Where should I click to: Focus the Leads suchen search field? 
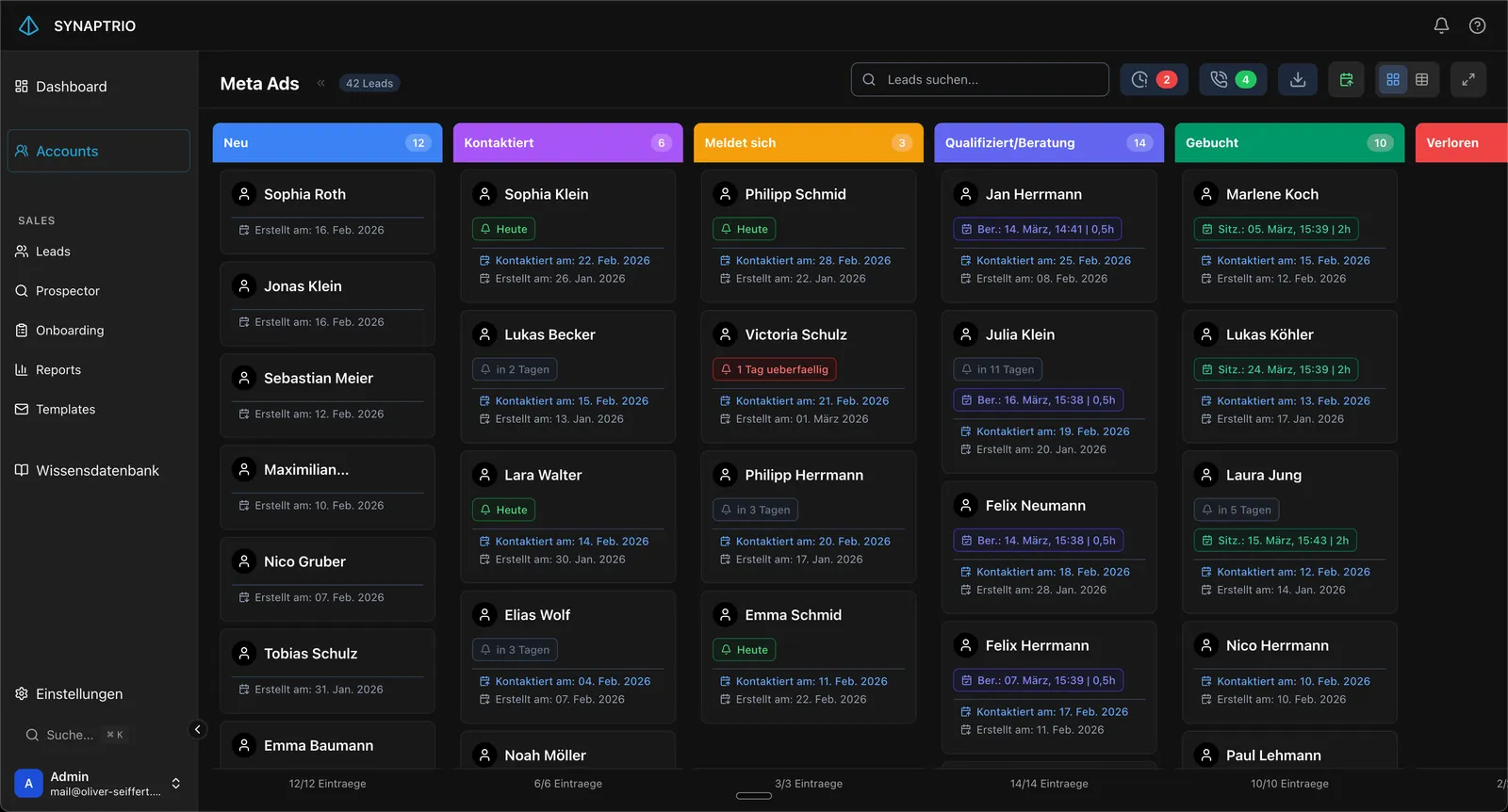pos(980,80)
